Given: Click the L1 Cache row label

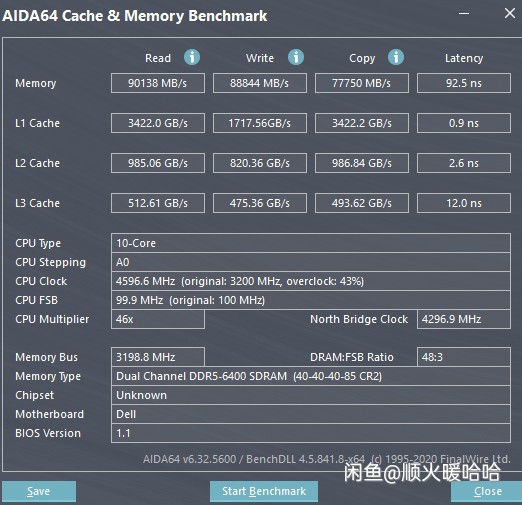Looking at the screenshot, I should tap(37, 123).
